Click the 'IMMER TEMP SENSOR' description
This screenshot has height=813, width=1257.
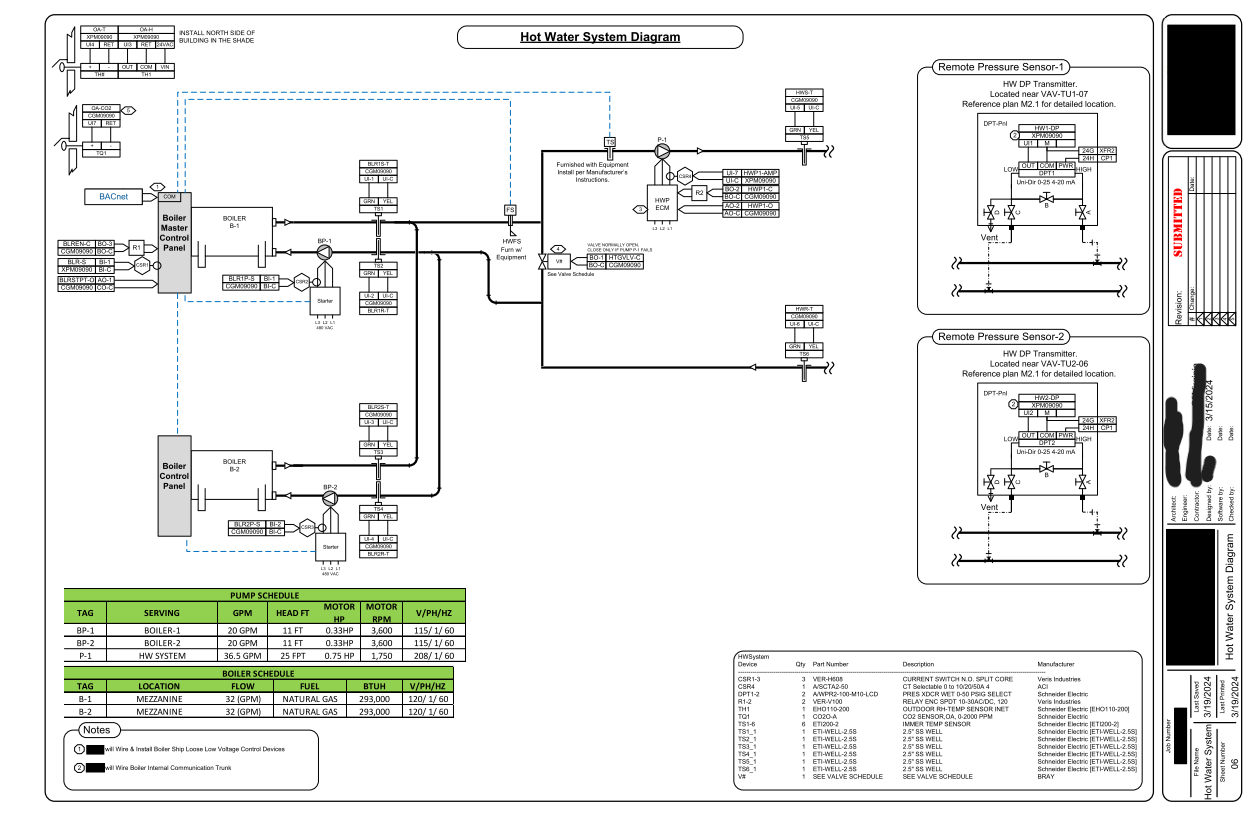tap(936, 723)
